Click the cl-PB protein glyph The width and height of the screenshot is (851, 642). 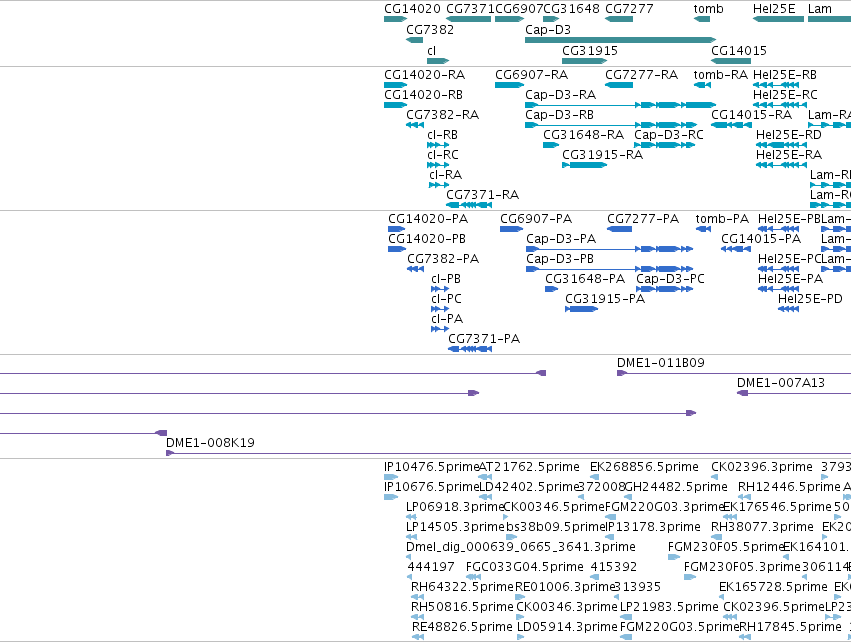point(440,289)
